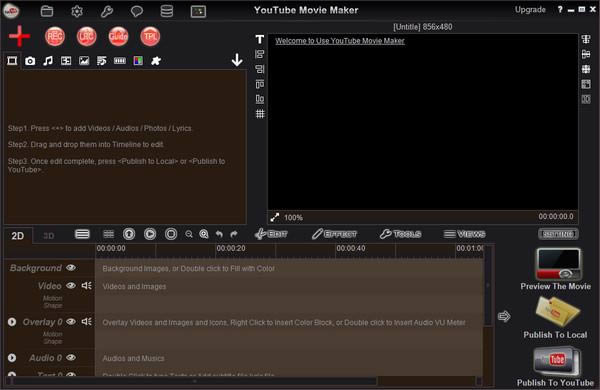Click the bottom icon on preview's right edge
Screen dimensions: 600x390
[x=586, y=100]
